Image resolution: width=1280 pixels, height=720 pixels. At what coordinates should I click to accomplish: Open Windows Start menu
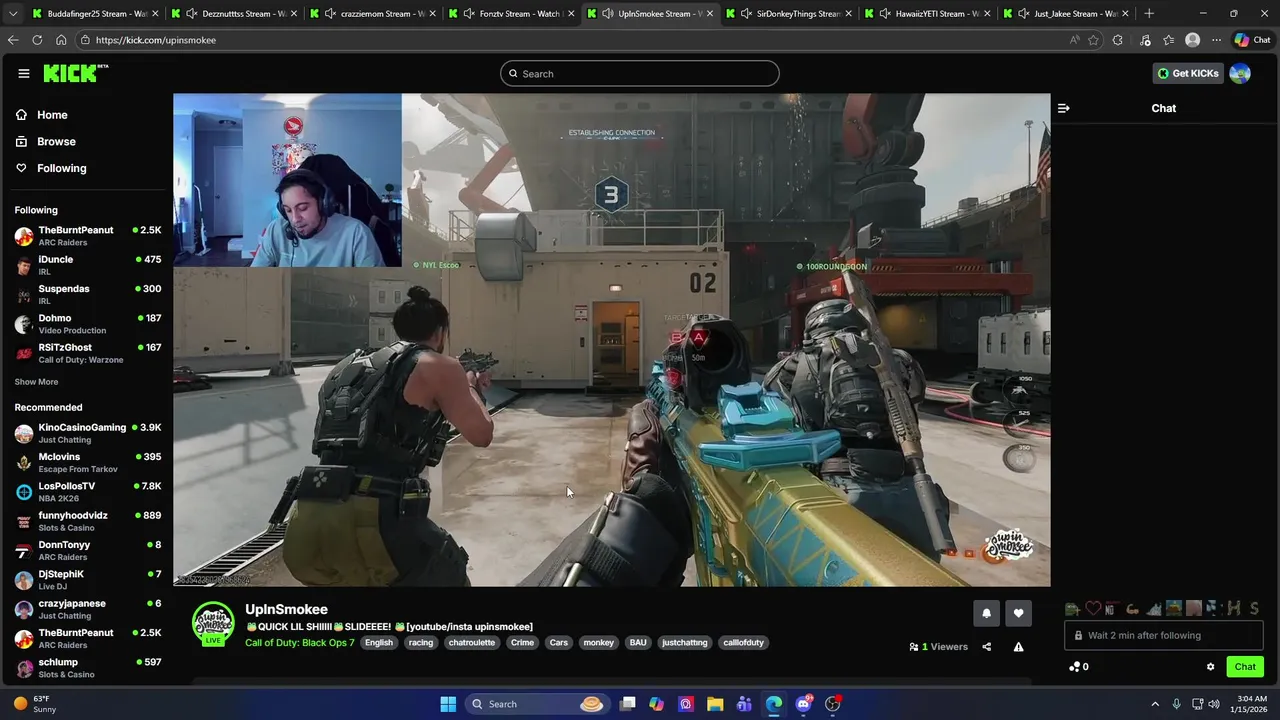tap(448, 704)
